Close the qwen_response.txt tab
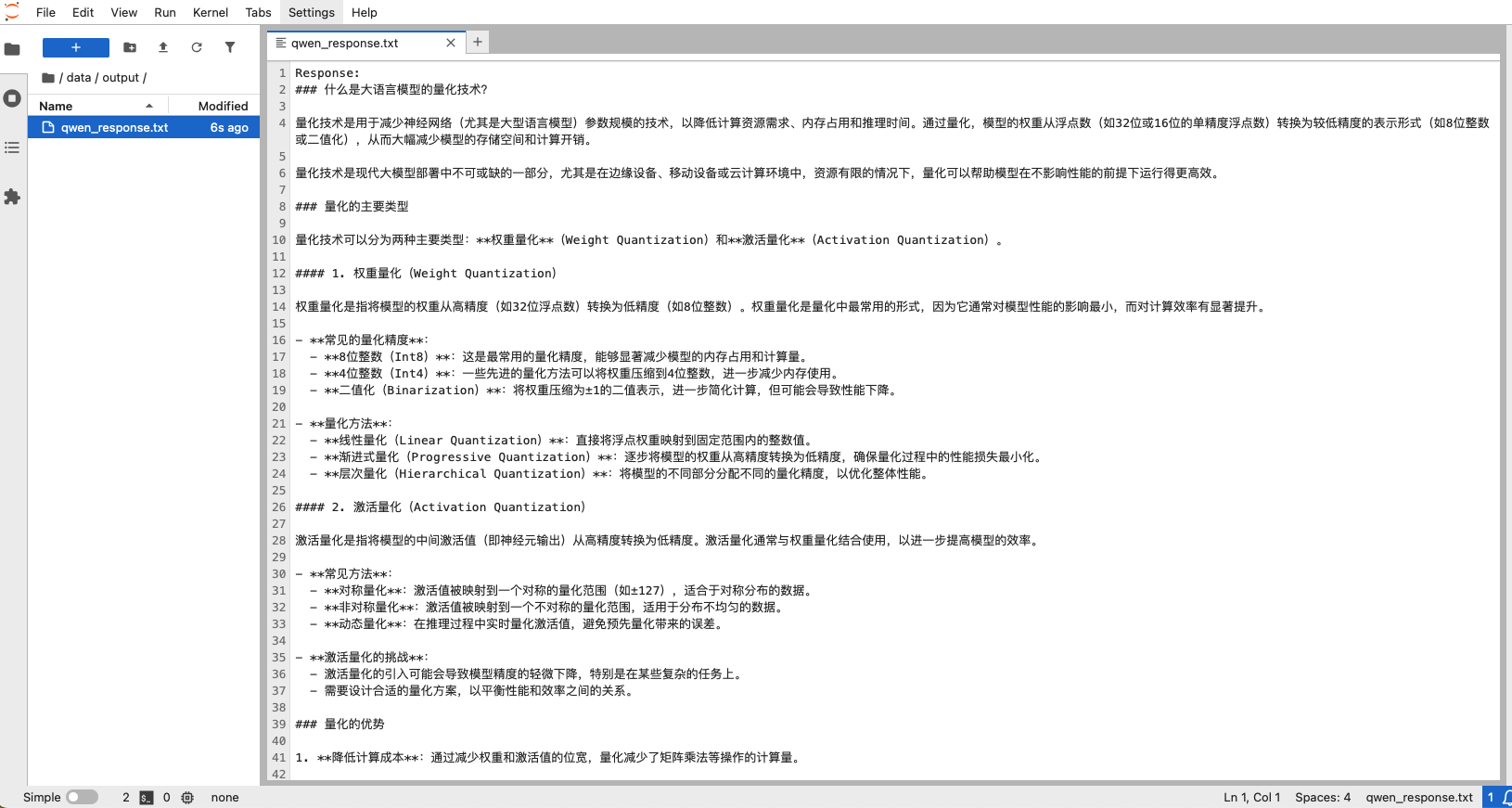This screenshot has width=1512, height=808. click(x=451, y=43)
